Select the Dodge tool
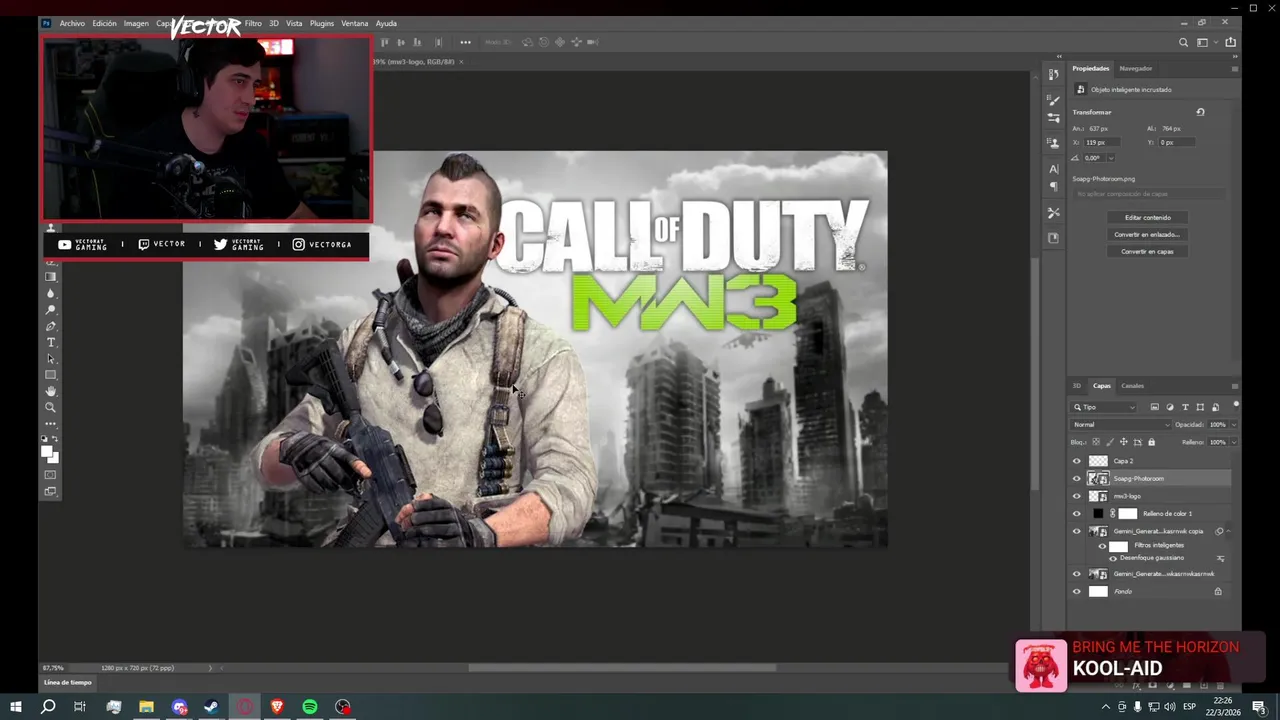Screen dimensions: 1280x720 click(51, 310)
